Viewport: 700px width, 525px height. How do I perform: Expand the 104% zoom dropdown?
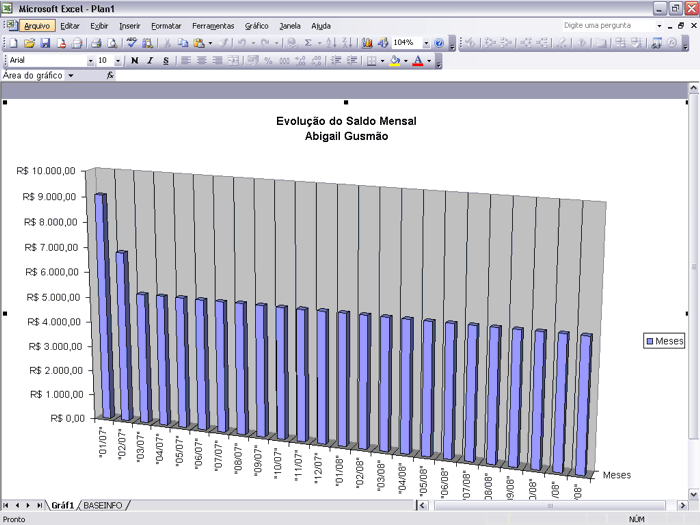pos(426,44)
